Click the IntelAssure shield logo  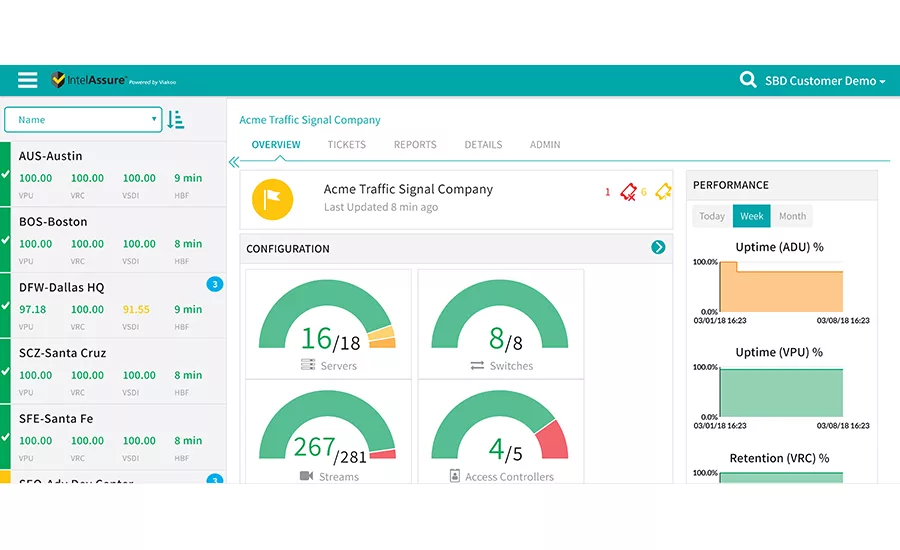(x=57, y=80)
